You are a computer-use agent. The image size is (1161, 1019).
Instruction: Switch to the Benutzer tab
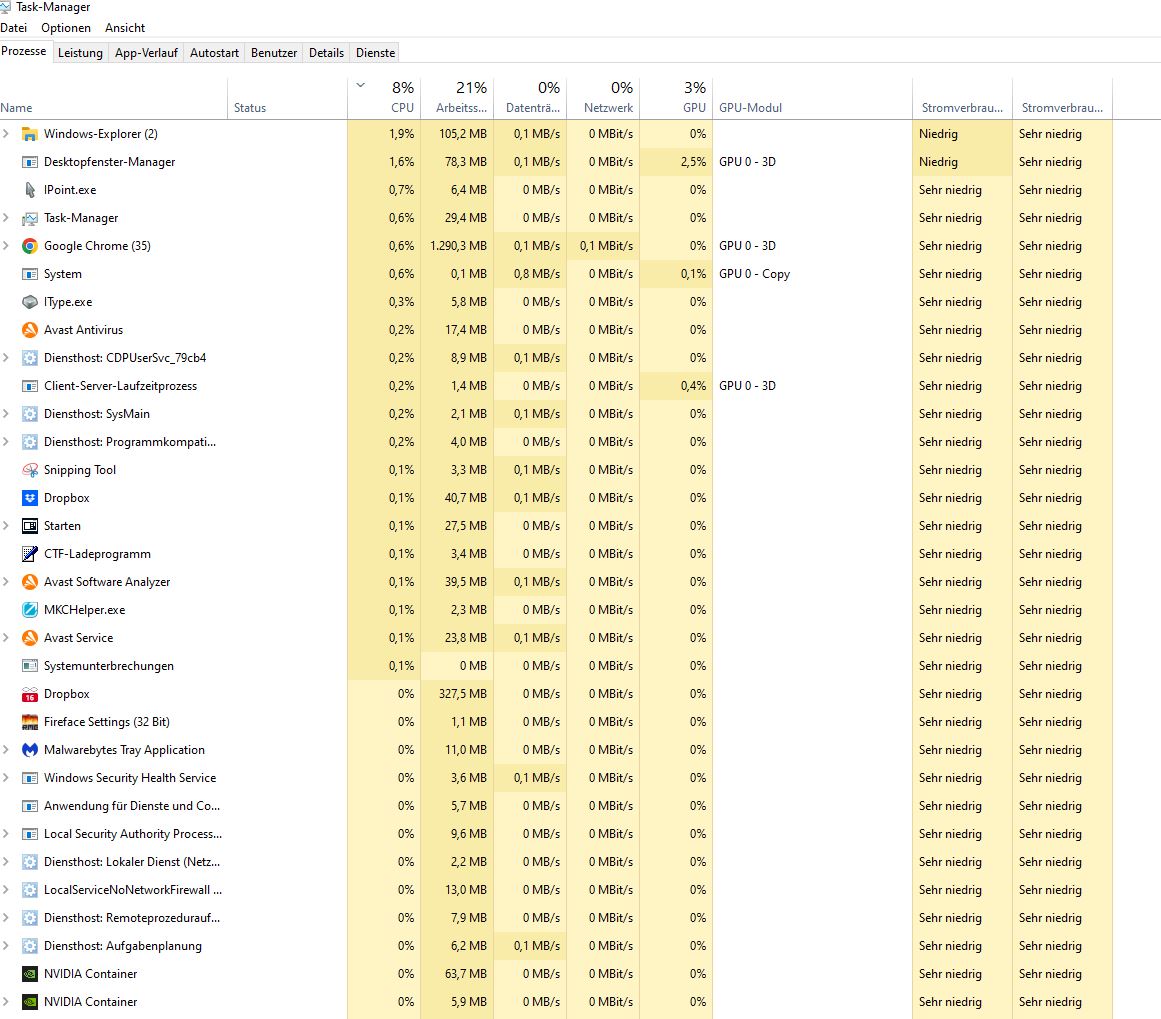coord(274,53)
